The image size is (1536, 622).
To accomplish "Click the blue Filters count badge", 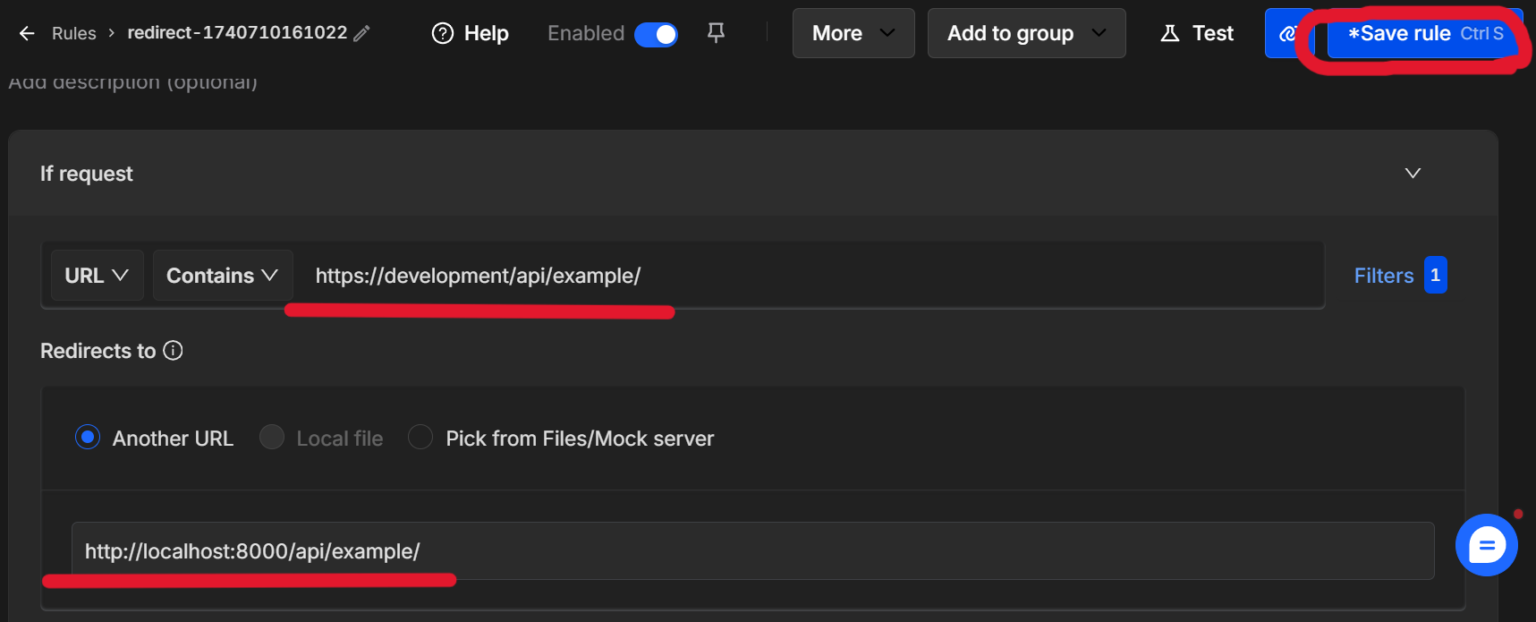I will tap(1436, 274).
